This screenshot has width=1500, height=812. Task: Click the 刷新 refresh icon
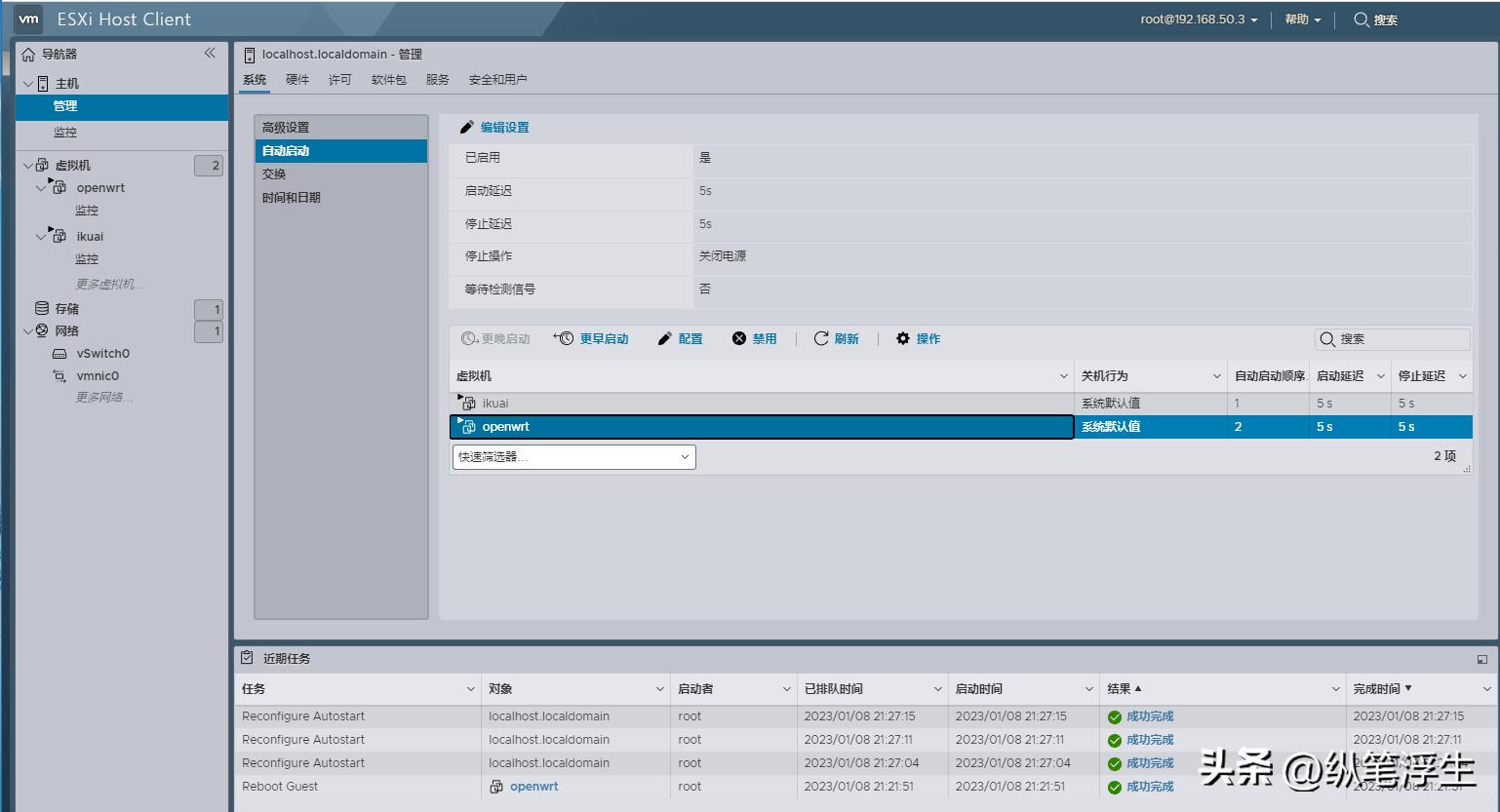(x=822, y=338)
